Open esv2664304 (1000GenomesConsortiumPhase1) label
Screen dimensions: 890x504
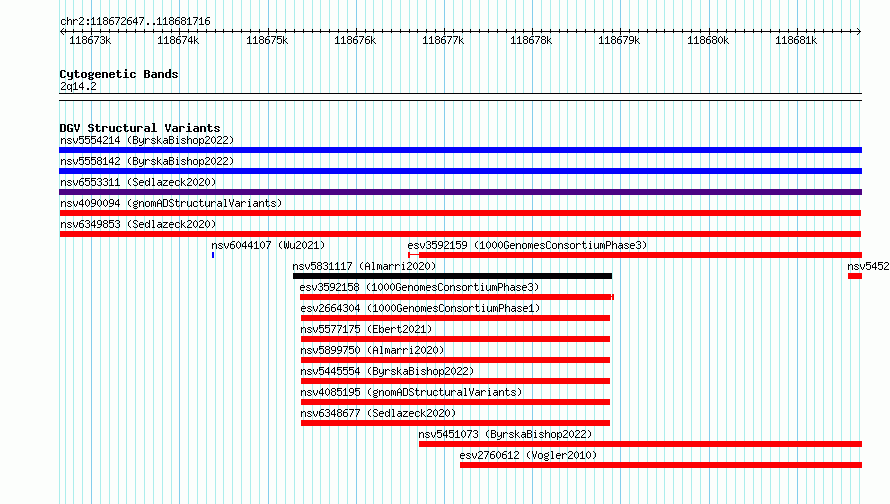[420, 308]
